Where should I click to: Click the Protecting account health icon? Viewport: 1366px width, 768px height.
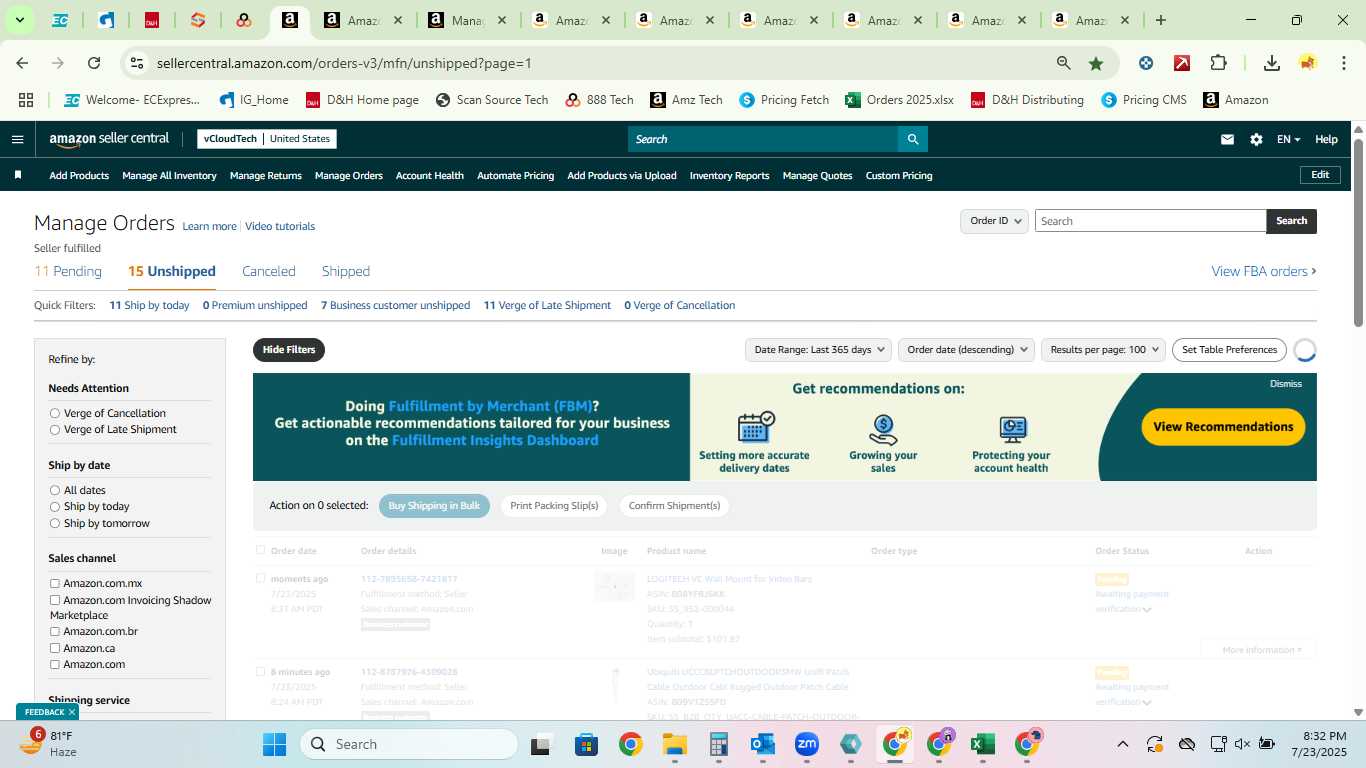point(1012,430)
